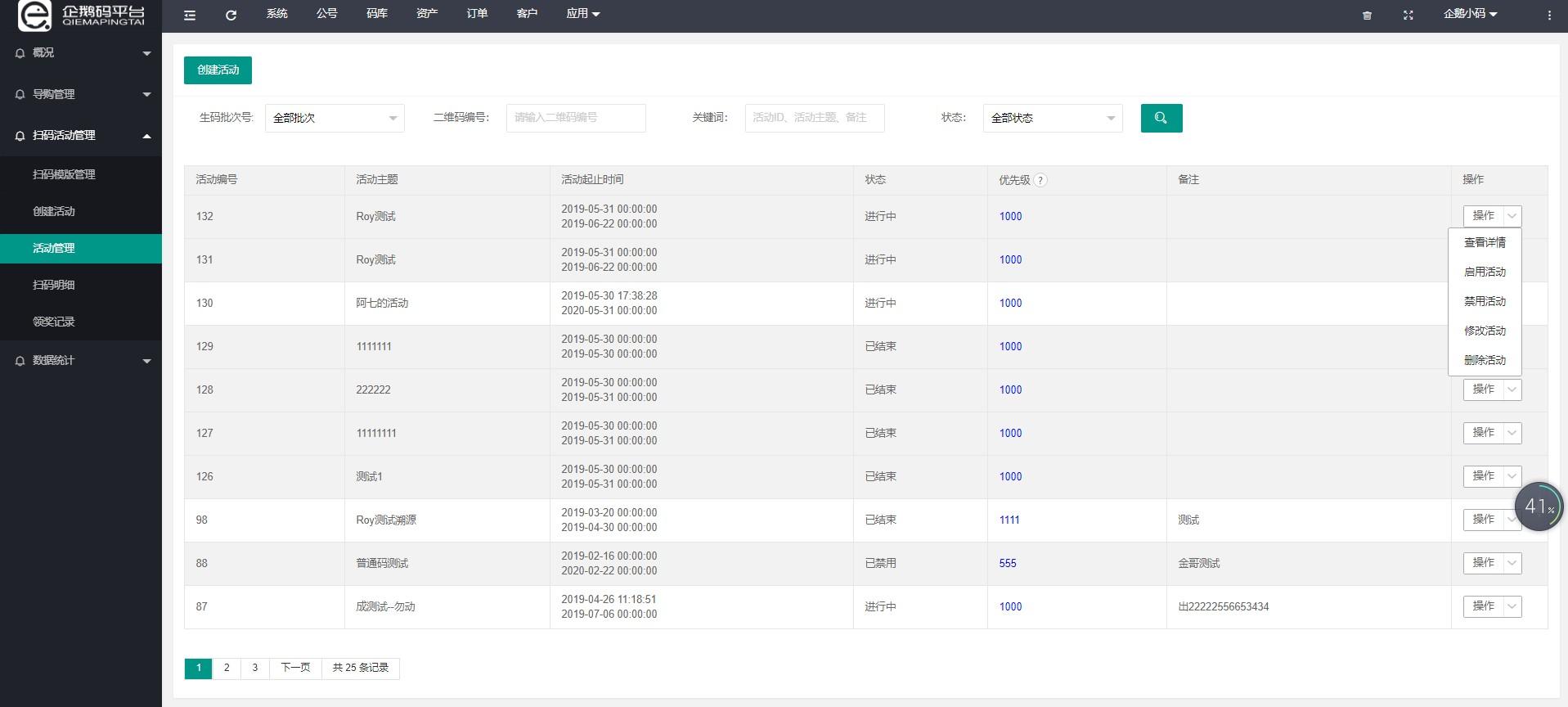Click priority 1000 for activity 132
The height and width of the screenshot is (707, 1568).
coord(1010,216)
